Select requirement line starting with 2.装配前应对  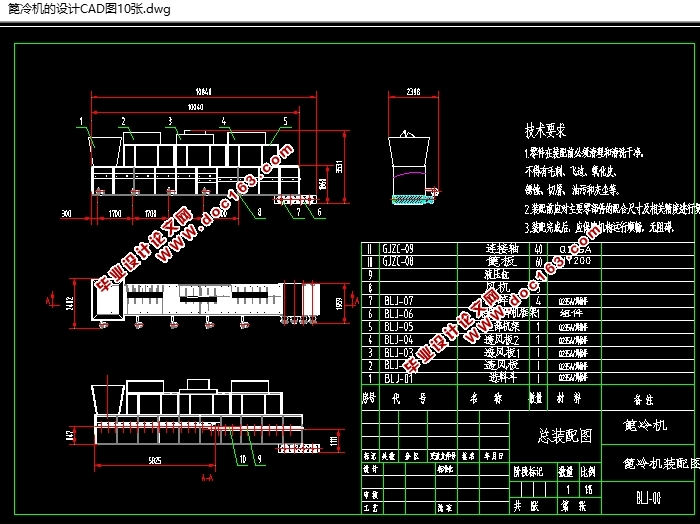(x=612, y=209)
